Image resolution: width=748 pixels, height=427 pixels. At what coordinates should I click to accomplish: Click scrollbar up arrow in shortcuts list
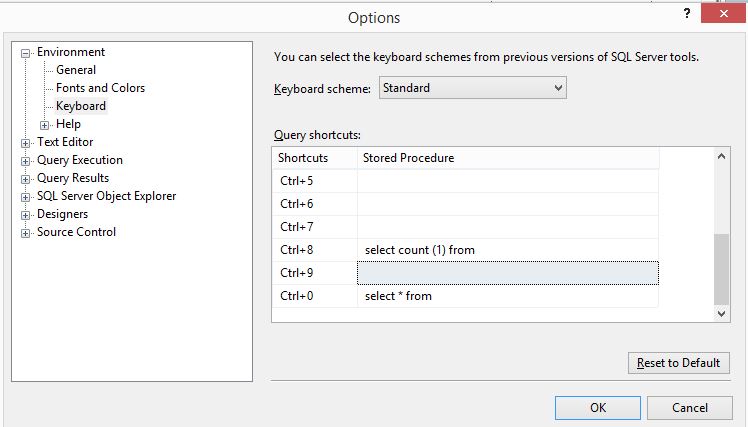click(x=721, y=156)
